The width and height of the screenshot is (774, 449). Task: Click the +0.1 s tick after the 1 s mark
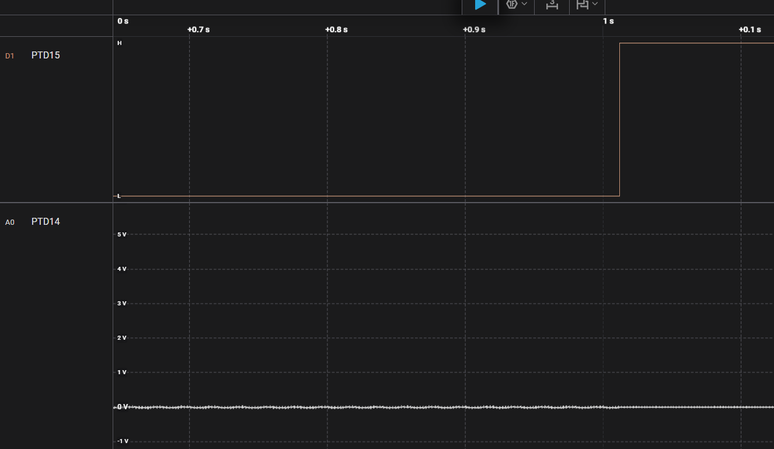[750, 30]
